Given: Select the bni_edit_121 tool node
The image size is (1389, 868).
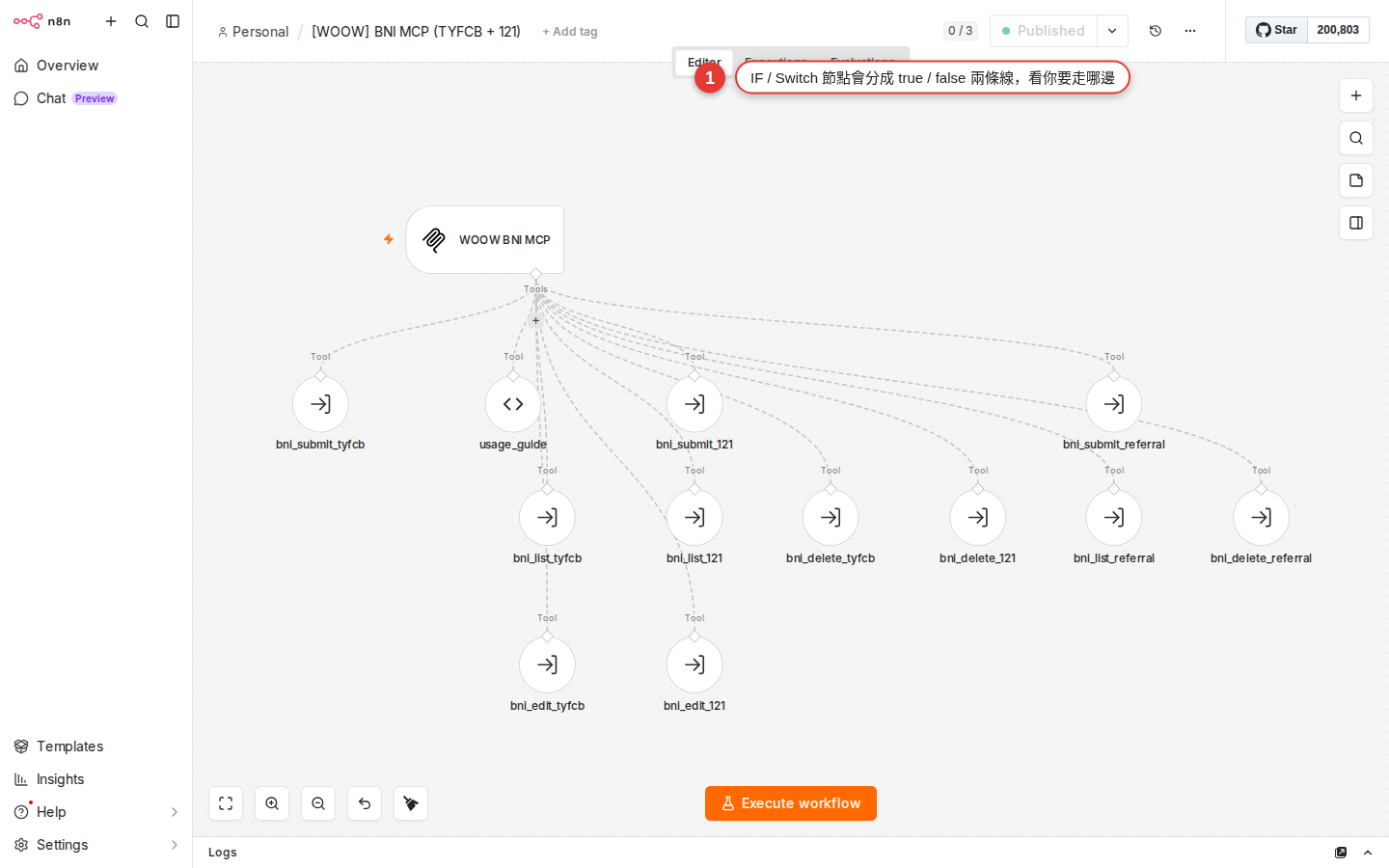Looking at the screenshot, I should tap(694, 665).
